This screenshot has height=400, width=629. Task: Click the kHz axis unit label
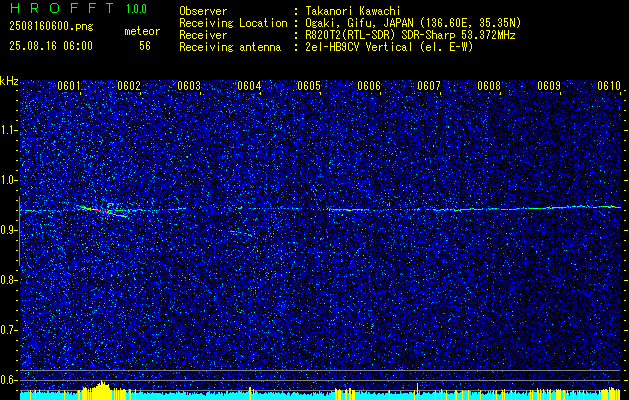tap(9, 81)
